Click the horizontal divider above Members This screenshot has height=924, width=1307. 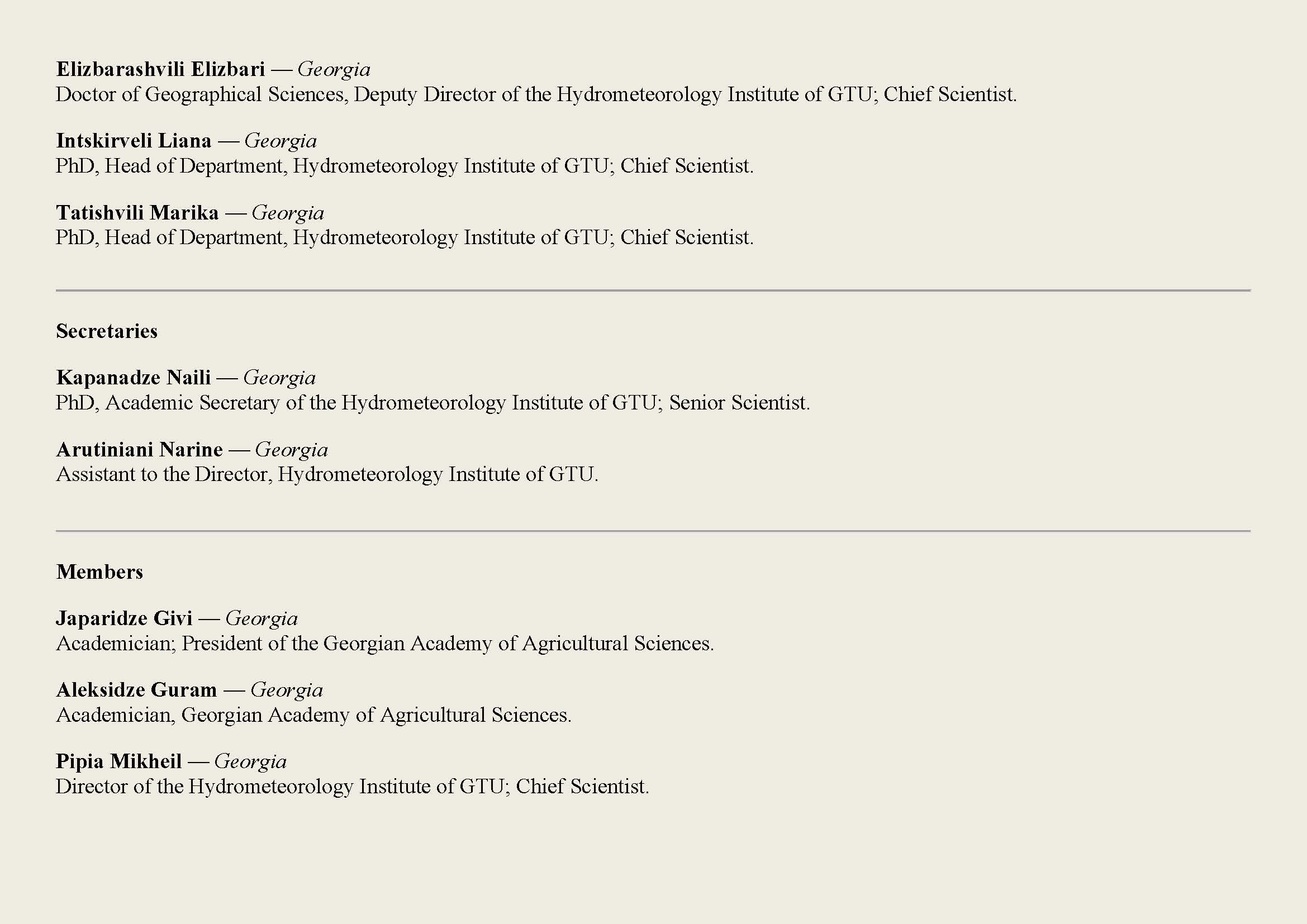pyautogui.click(x=653, y=531)
